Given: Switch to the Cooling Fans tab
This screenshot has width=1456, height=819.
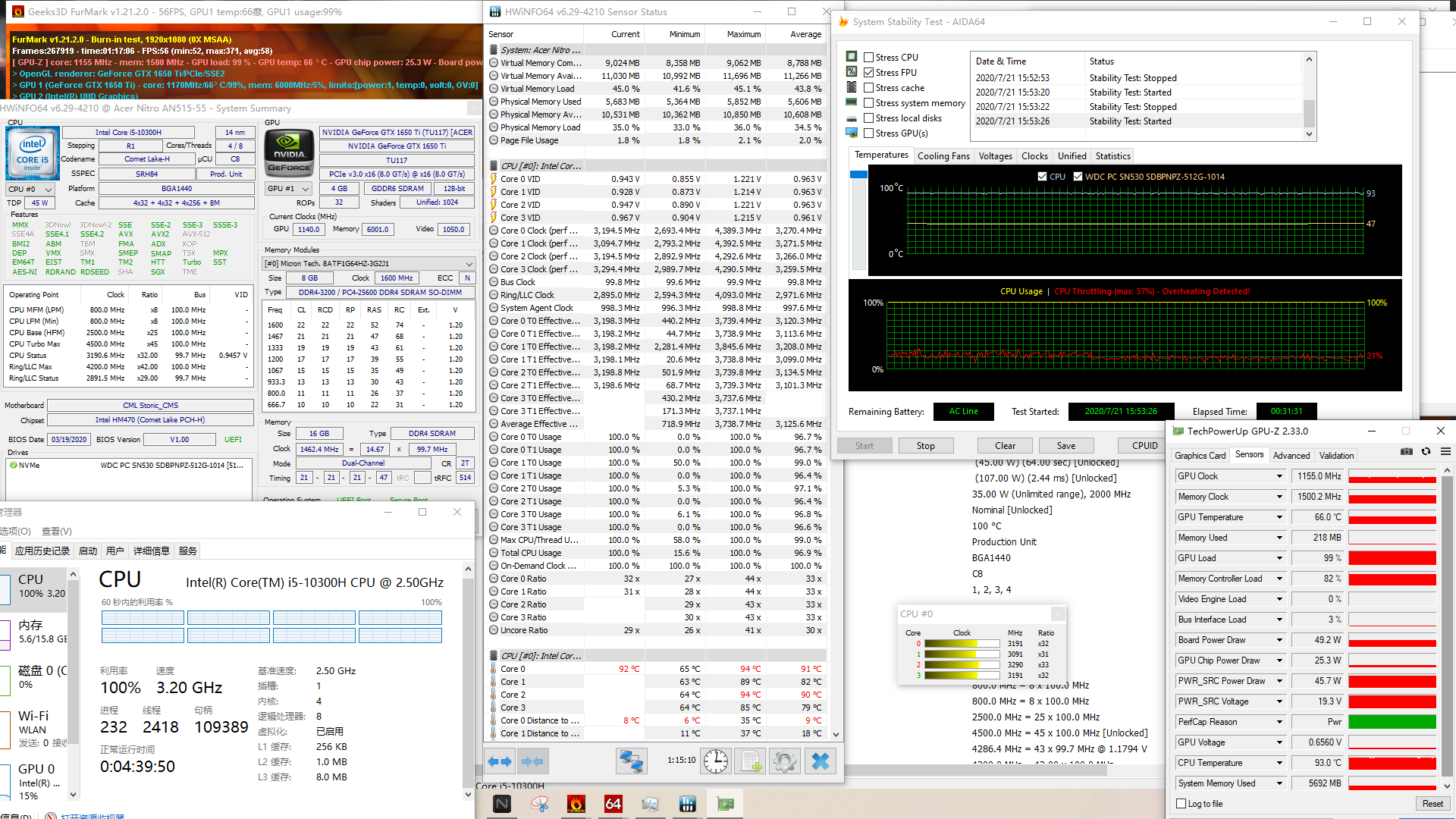Looking at the screenshot, I should point(943,156).
